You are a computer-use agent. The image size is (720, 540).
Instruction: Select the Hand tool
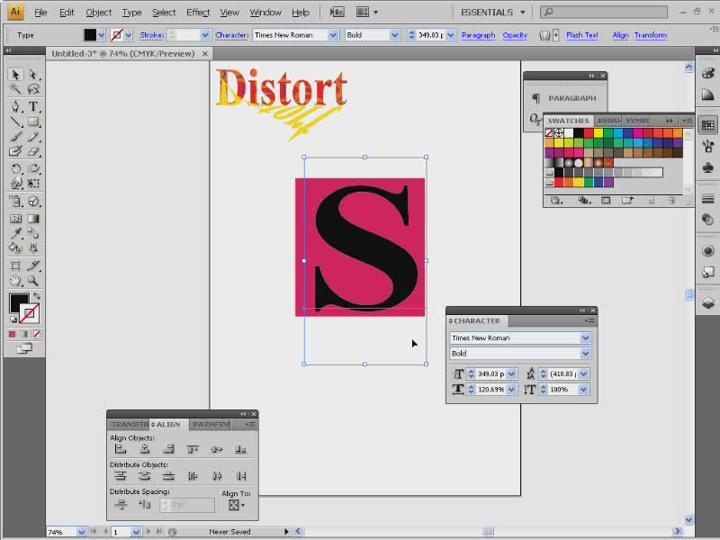pyautogui.click(x=15, y=281)
